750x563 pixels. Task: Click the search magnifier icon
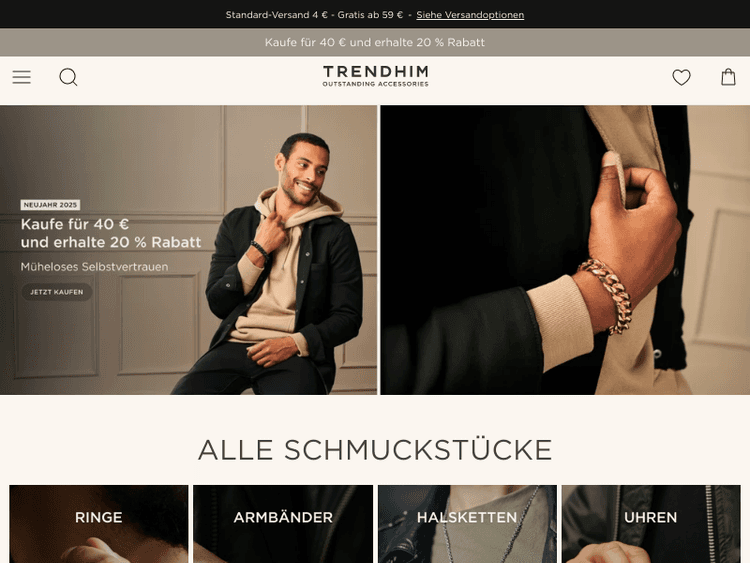tap(68, 77)
